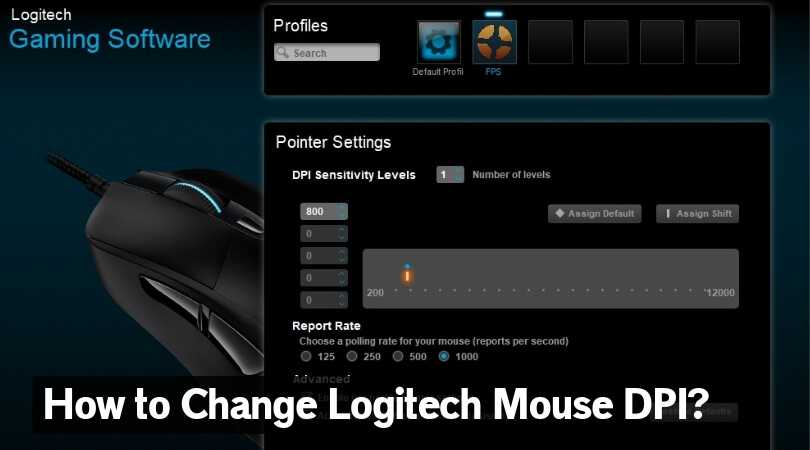Click the magnifier icon in Search
The width and height of the screenshot is (810, 450).
[x=283, y=52]
